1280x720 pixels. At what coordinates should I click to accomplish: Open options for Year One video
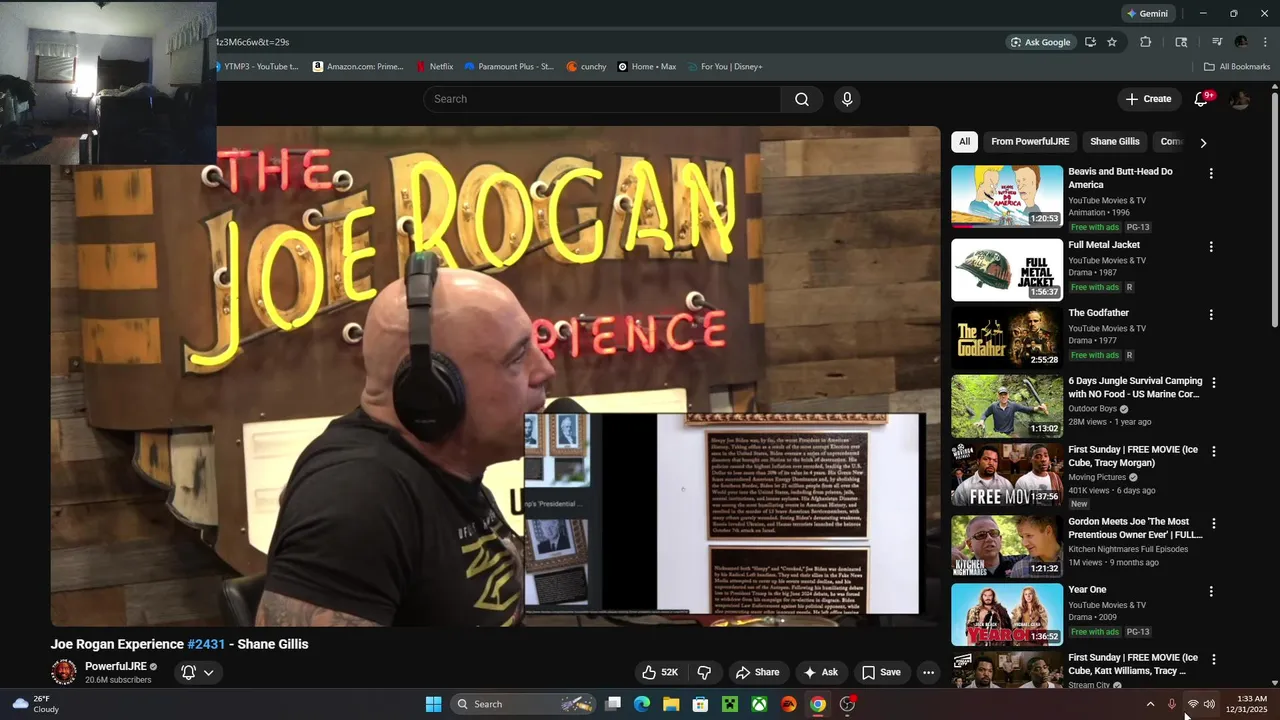click(1211, 591)
